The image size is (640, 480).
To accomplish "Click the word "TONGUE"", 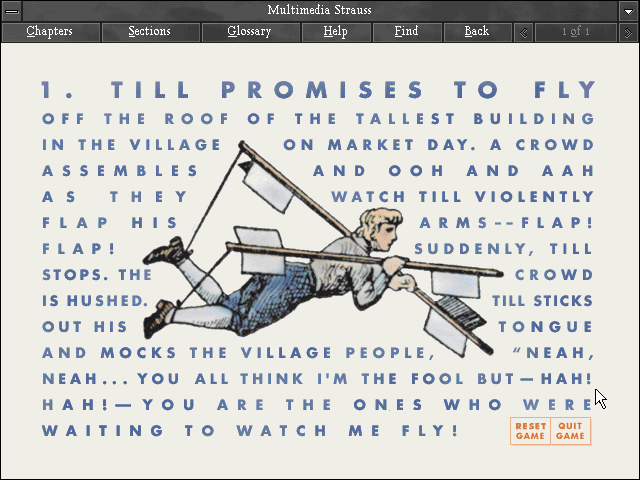I will pyautogui.click(x=546, y=327).
